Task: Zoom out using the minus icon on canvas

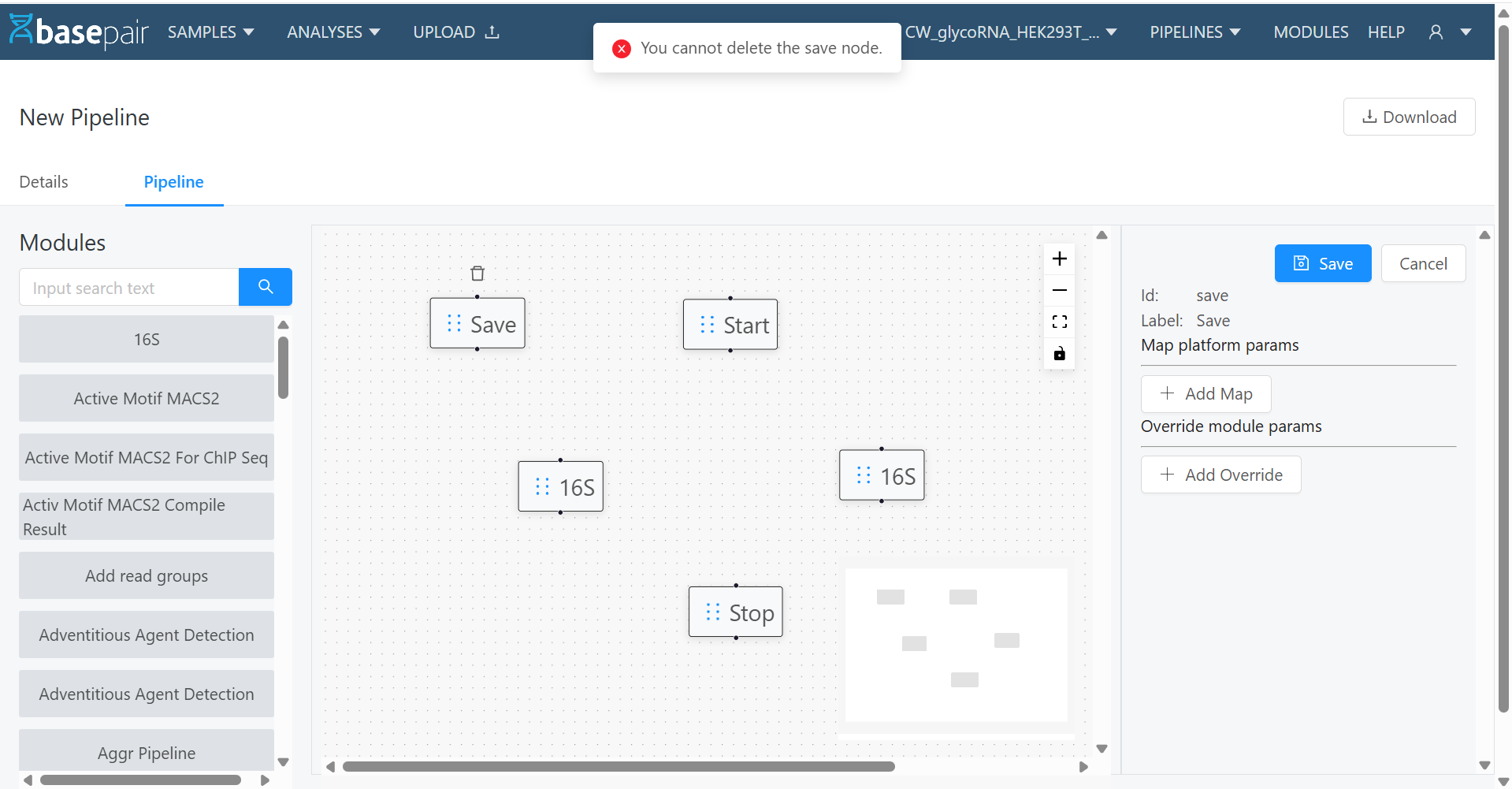Action: pyautogui.click(x=1059, y=290)
